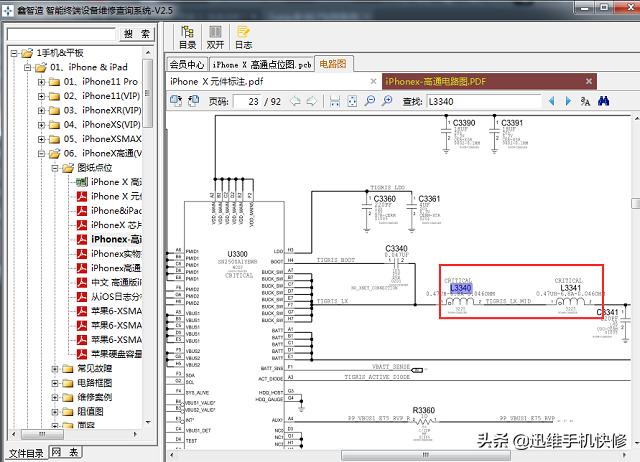Click the file tree vertical scrollbar thumb
Screen dimensions: 640x462
tap(147, 94)
